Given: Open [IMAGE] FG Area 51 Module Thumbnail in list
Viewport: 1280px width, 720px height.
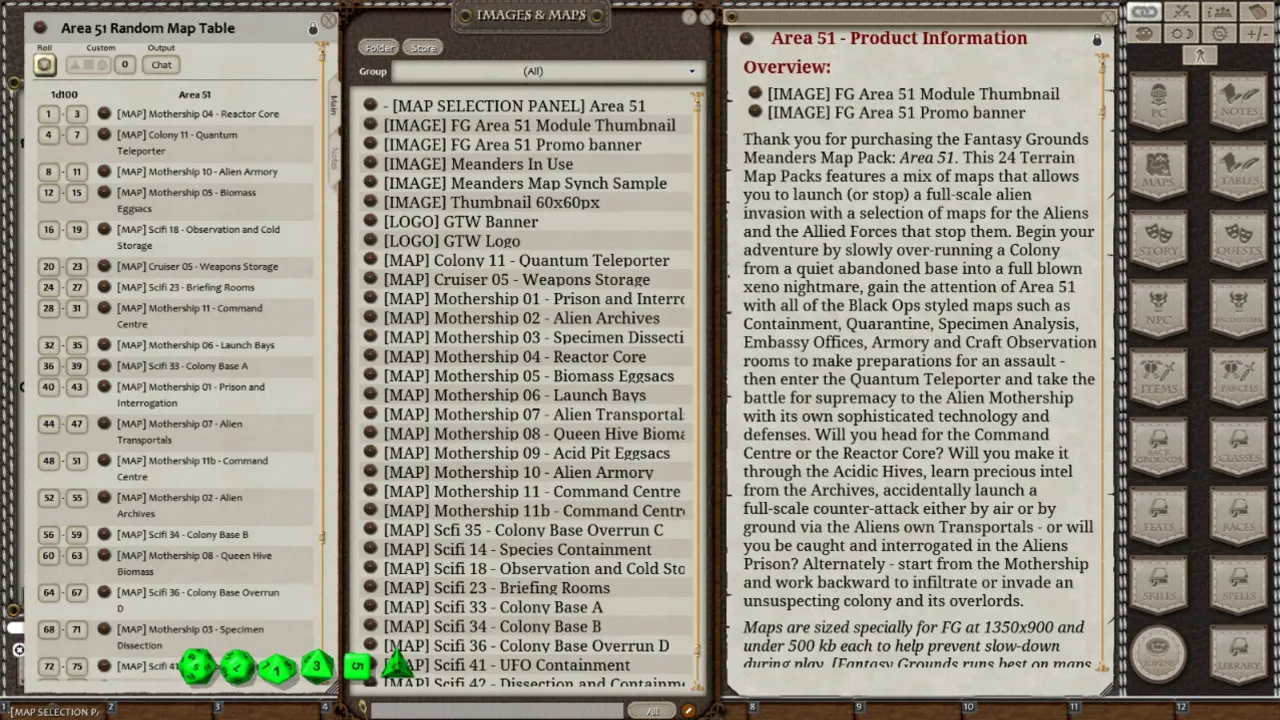Looking at the screenshot, I should 530,125.
